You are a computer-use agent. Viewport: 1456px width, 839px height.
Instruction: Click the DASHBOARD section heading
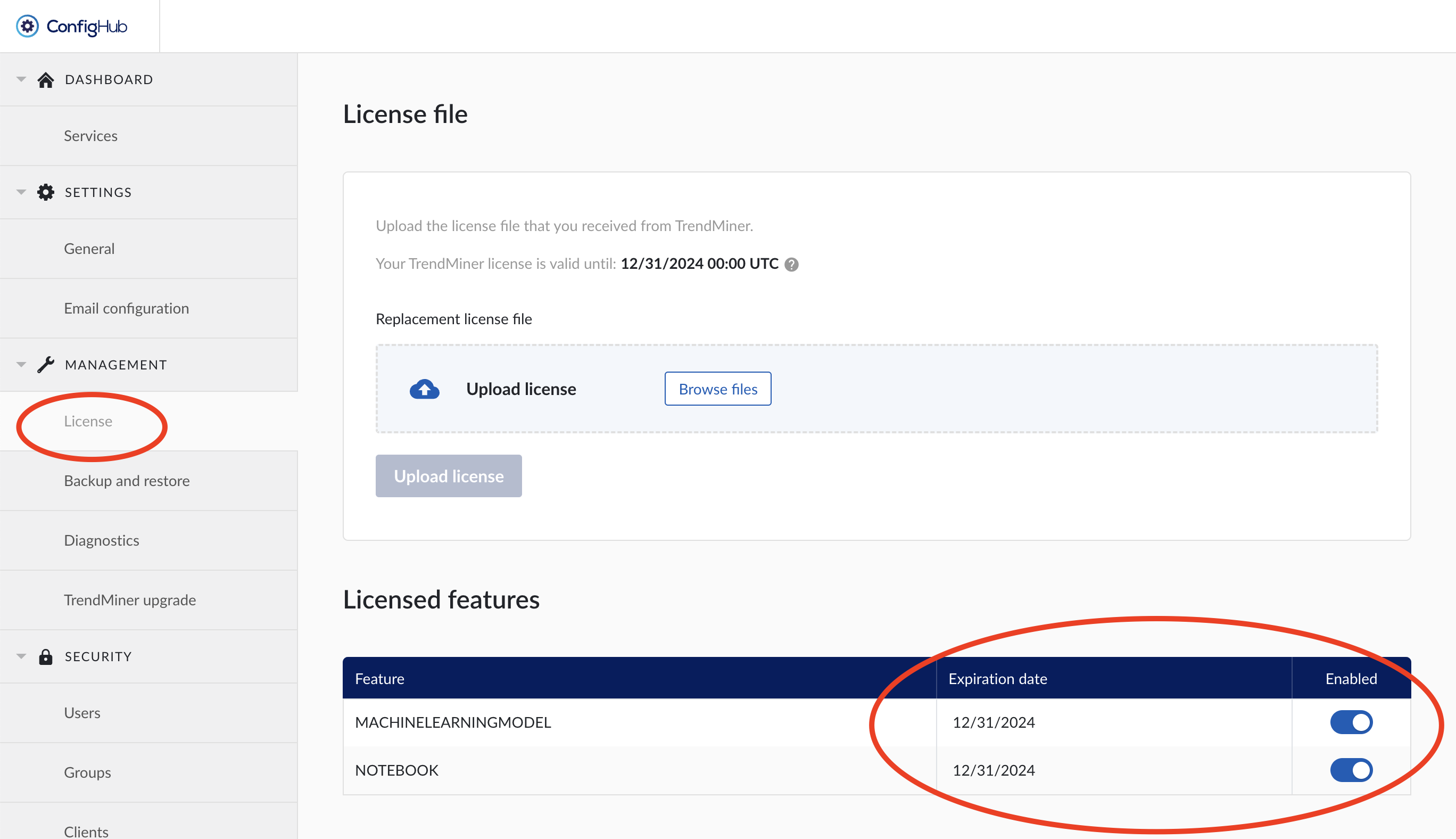click(109, 79)
